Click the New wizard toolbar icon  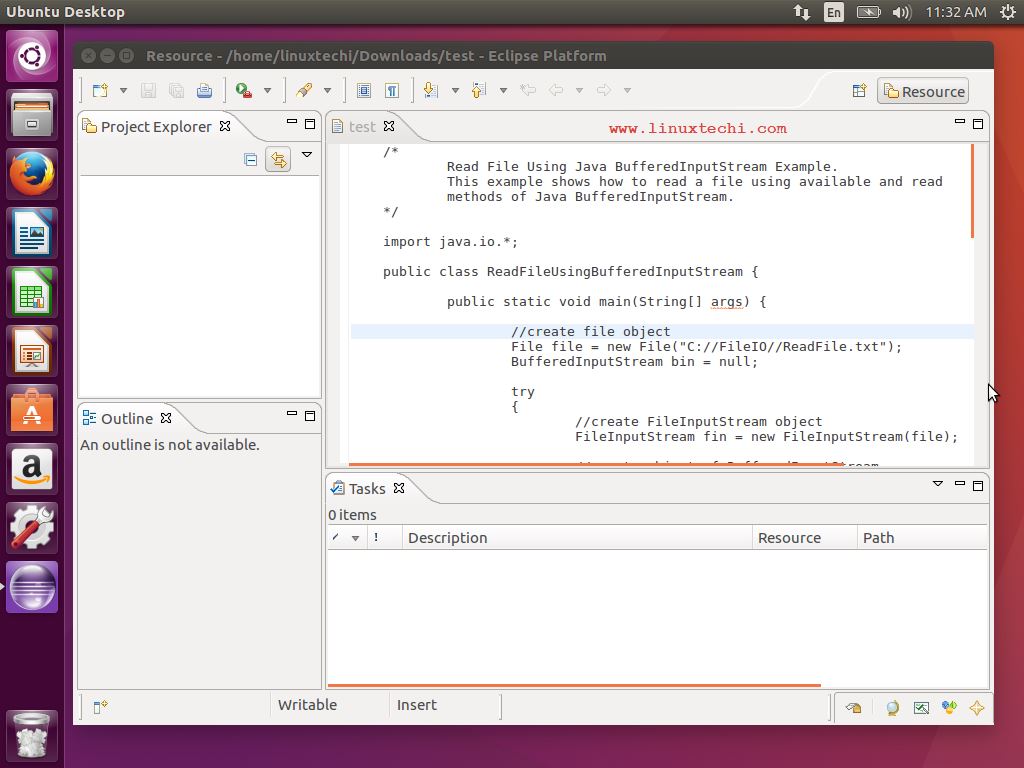coord(100,90)
